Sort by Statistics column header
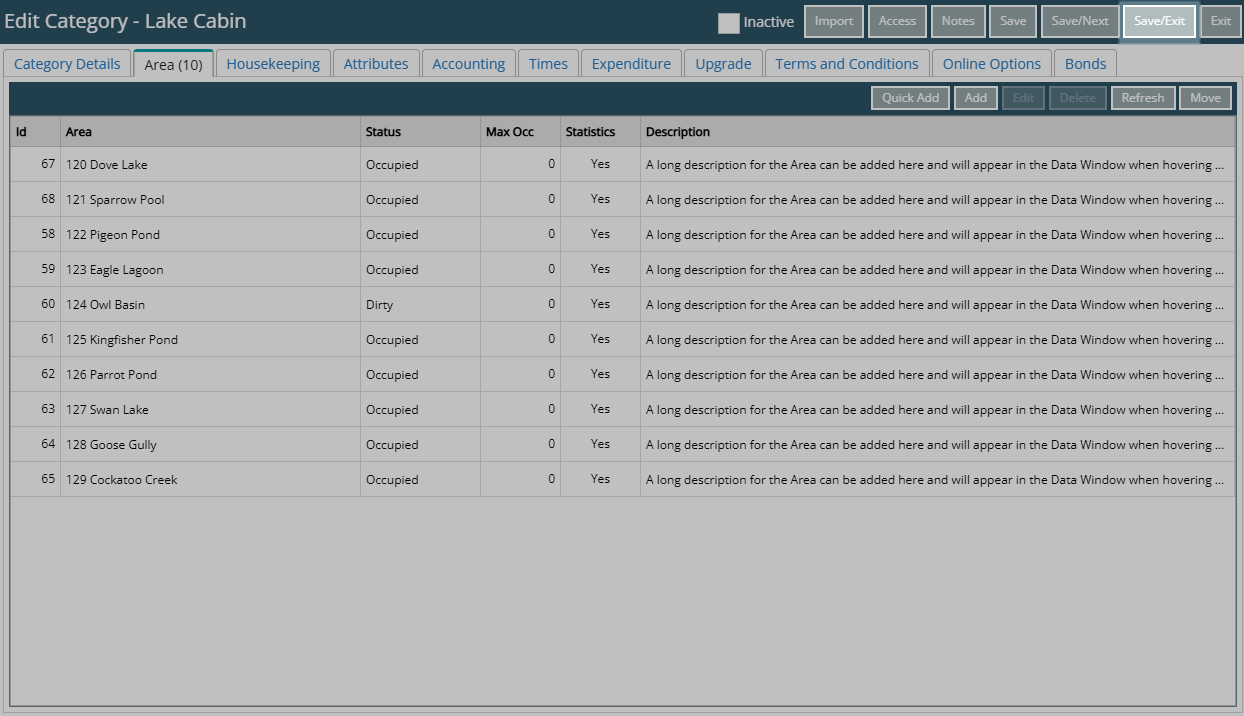The width and height of the screenshot is (1244, 716). coord(600,132)
